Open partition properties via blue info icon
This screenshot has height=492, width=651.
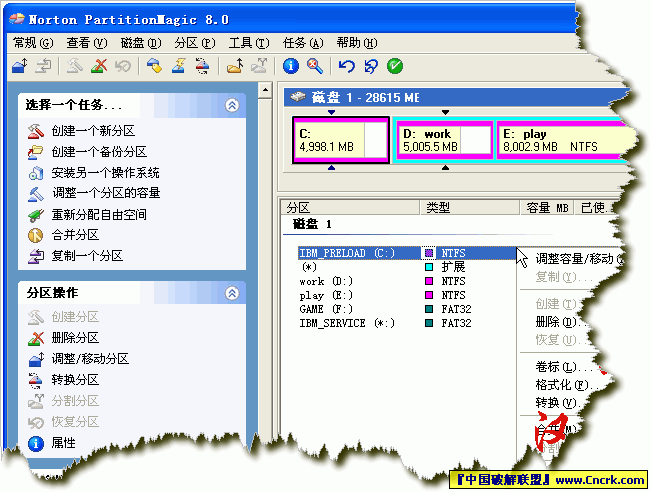pyautogui.click(x=291, y=66)
